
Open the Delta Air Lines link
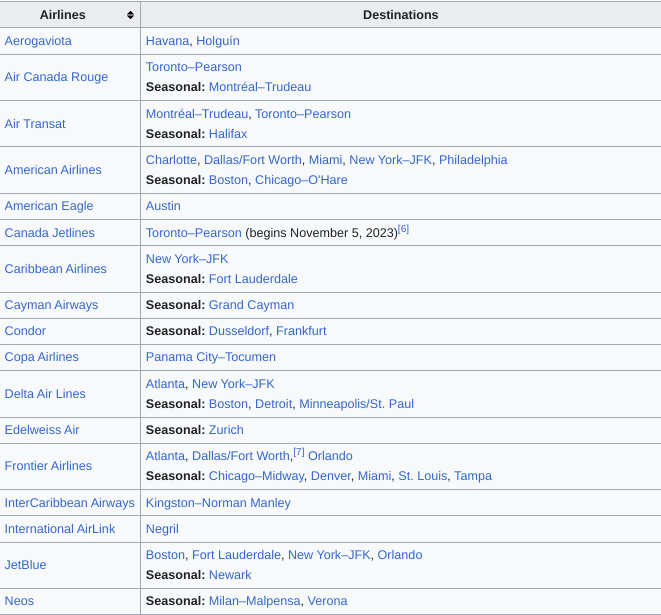45,394
